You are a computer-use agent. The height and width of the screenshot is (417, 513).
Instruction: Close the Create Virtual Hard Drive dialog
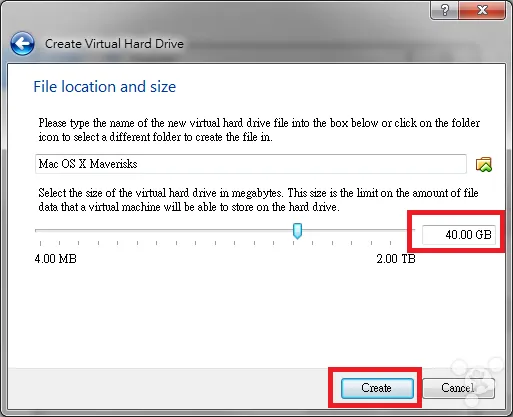[x=482, y=10]
